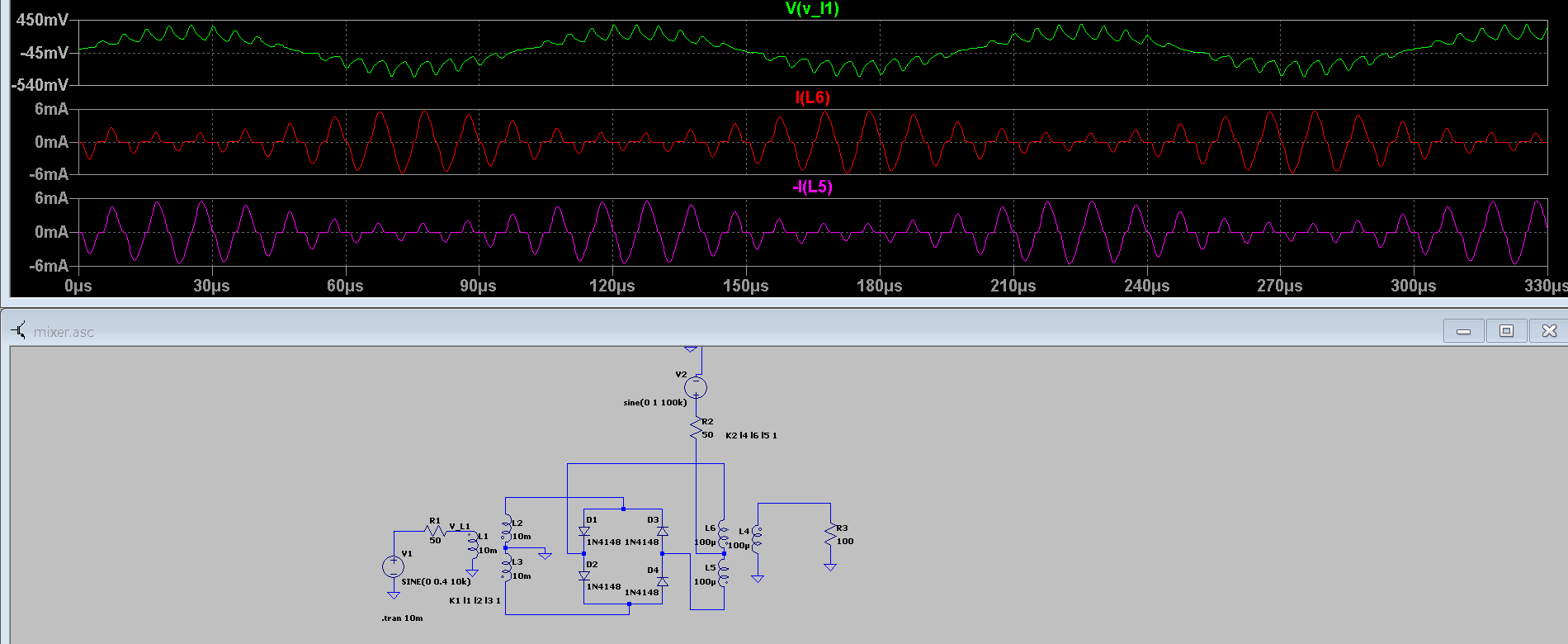The image size is (1568, 644).
Task: Click D1's 1N4148 model label
Action: pos(603,542)
